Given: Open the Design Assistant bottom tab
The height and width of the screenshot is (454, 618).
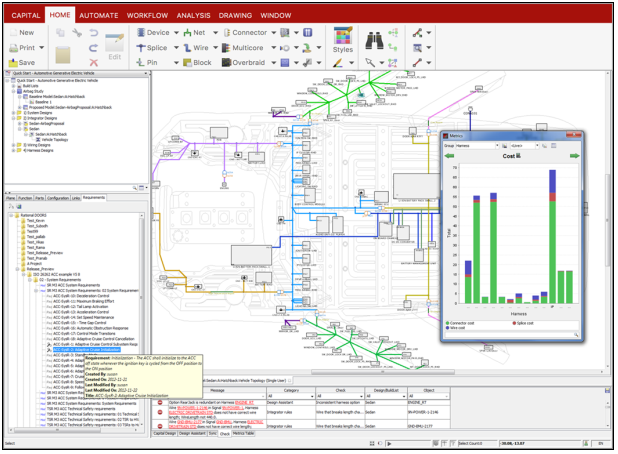Looking at the screenshot, I should tap(192, 434).
